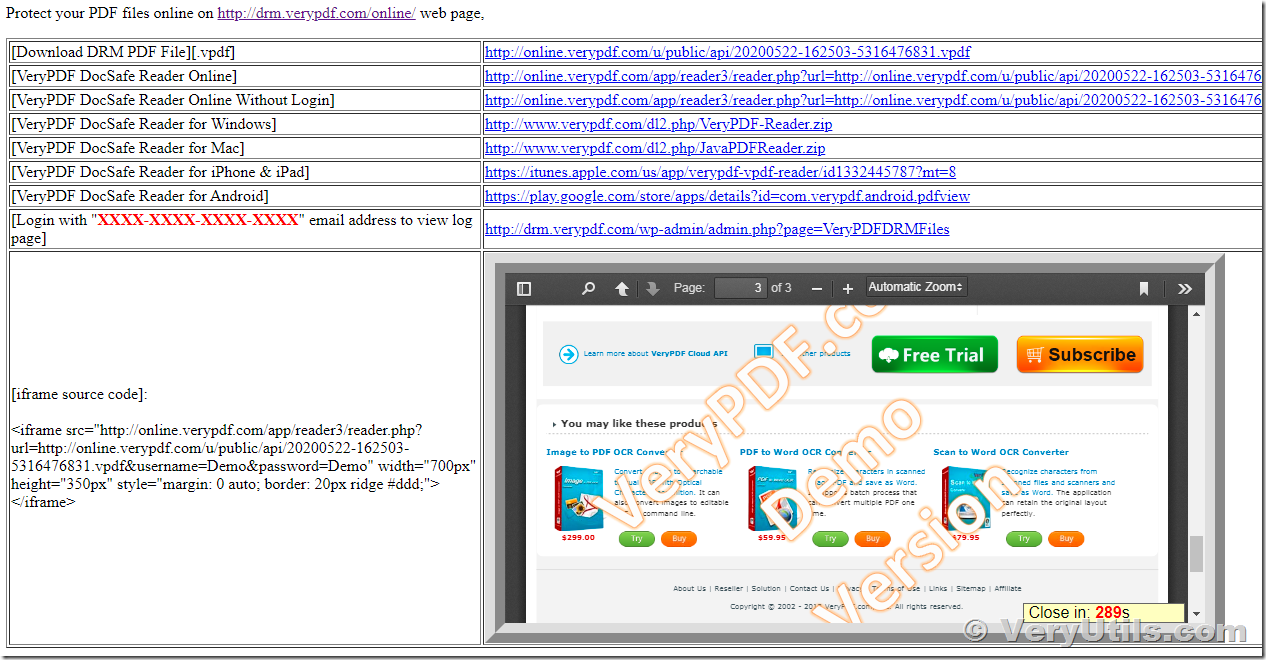This screenshot has height=660, width=1266.
Task: Zoom in with the plus icon
Action: [848, 288]
